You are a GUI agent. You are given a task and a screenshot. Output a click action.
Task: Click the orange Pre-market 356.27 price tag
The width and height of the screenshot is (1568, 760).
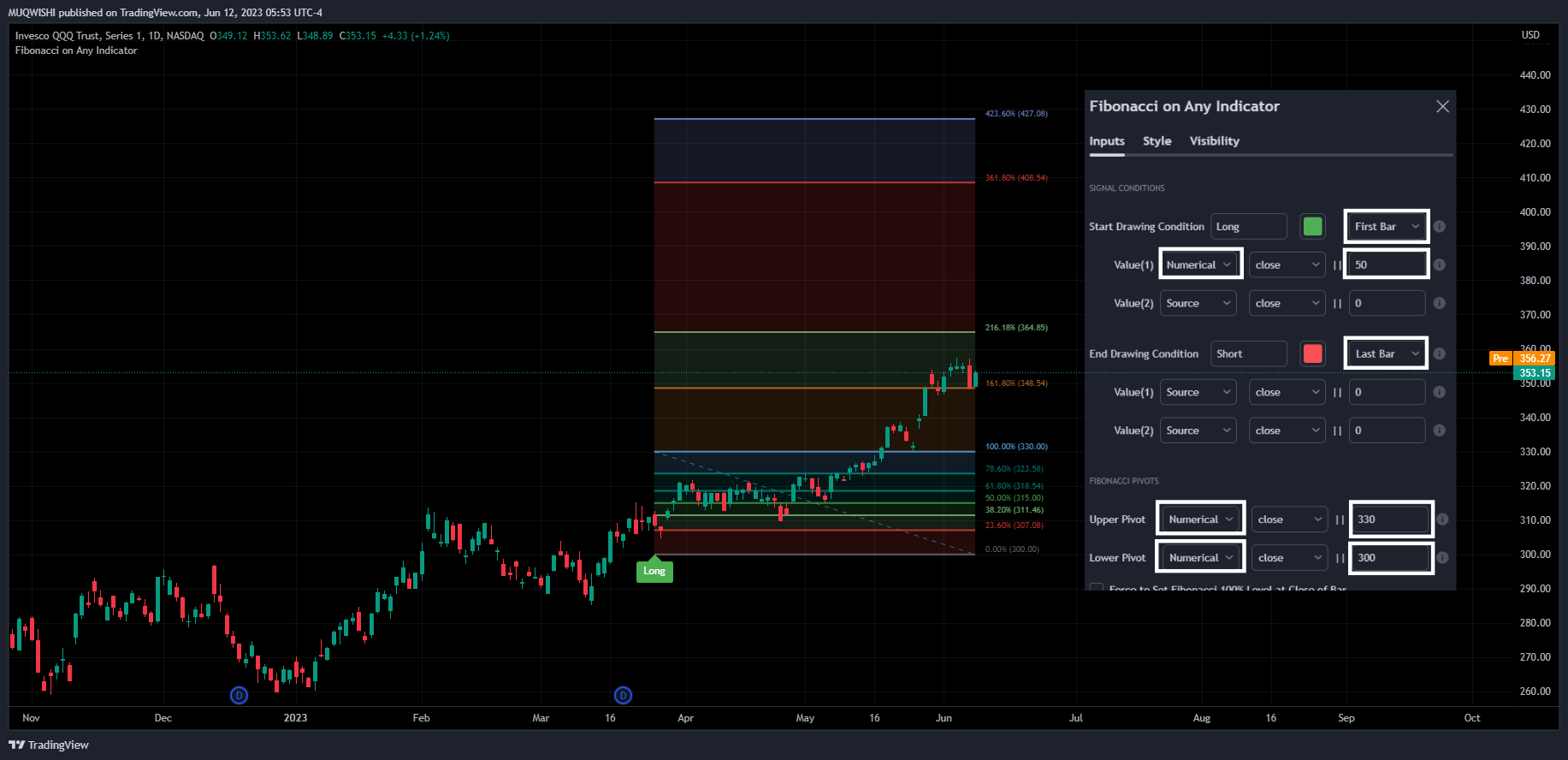tap(1522, 359)
